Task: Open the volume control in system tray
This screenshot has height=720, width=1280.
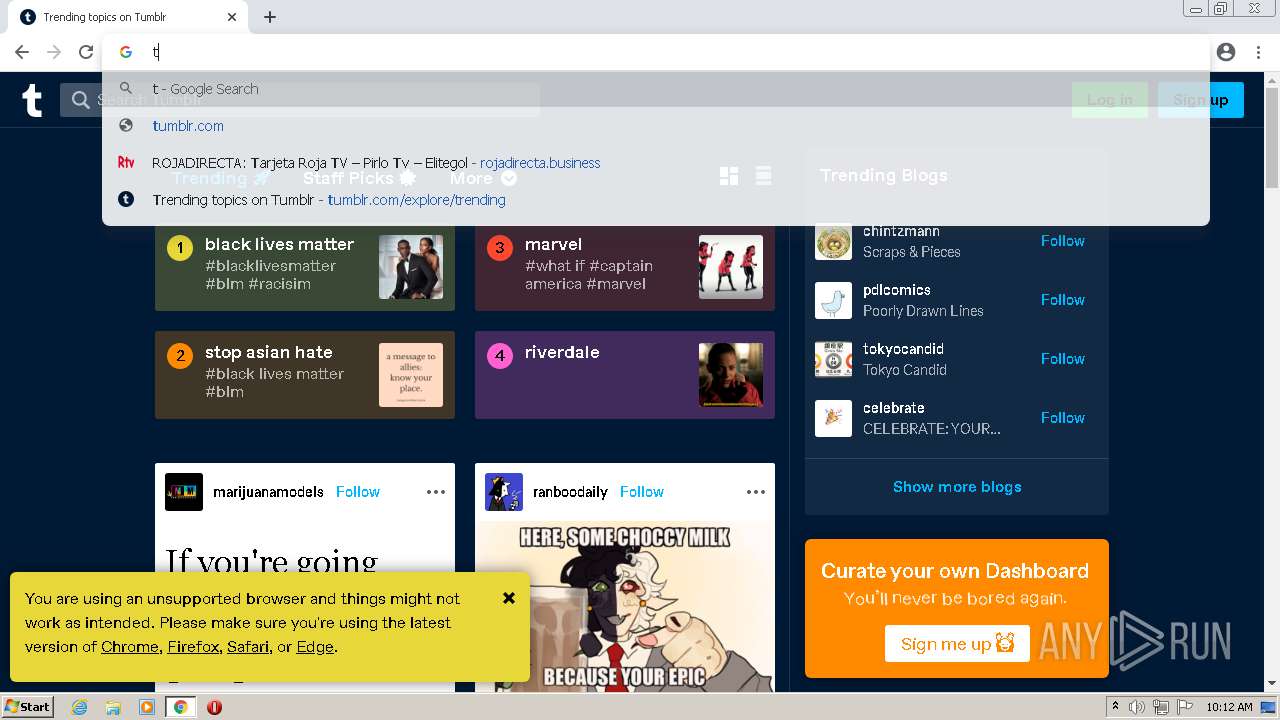Action: click(1137, 707)
